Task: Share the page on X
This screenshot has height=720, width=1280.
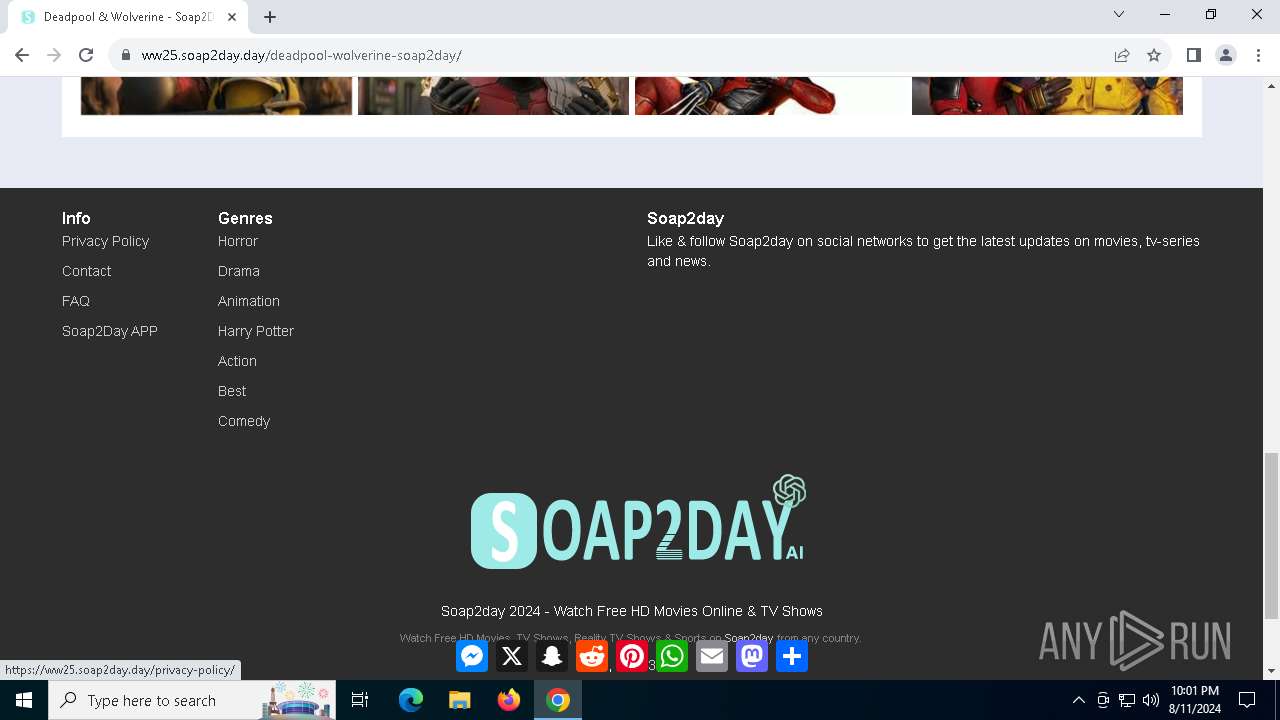Action: tap(512, 656)
